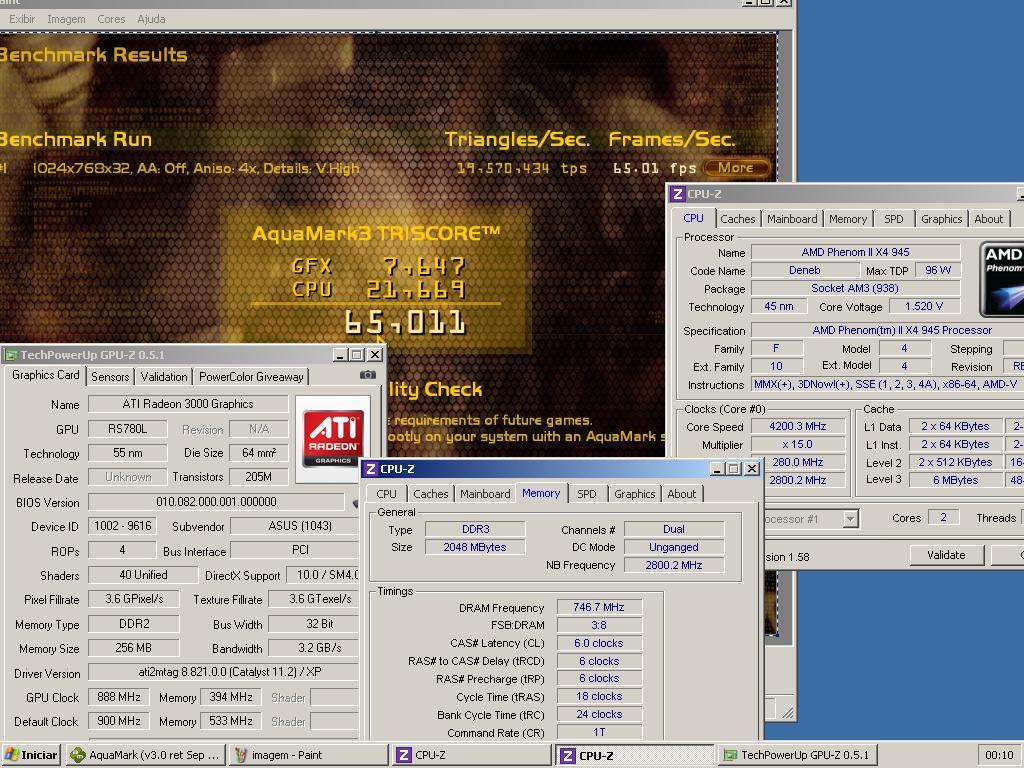Click the Subvendor field ASUS (1043)

tap(295, 526)
